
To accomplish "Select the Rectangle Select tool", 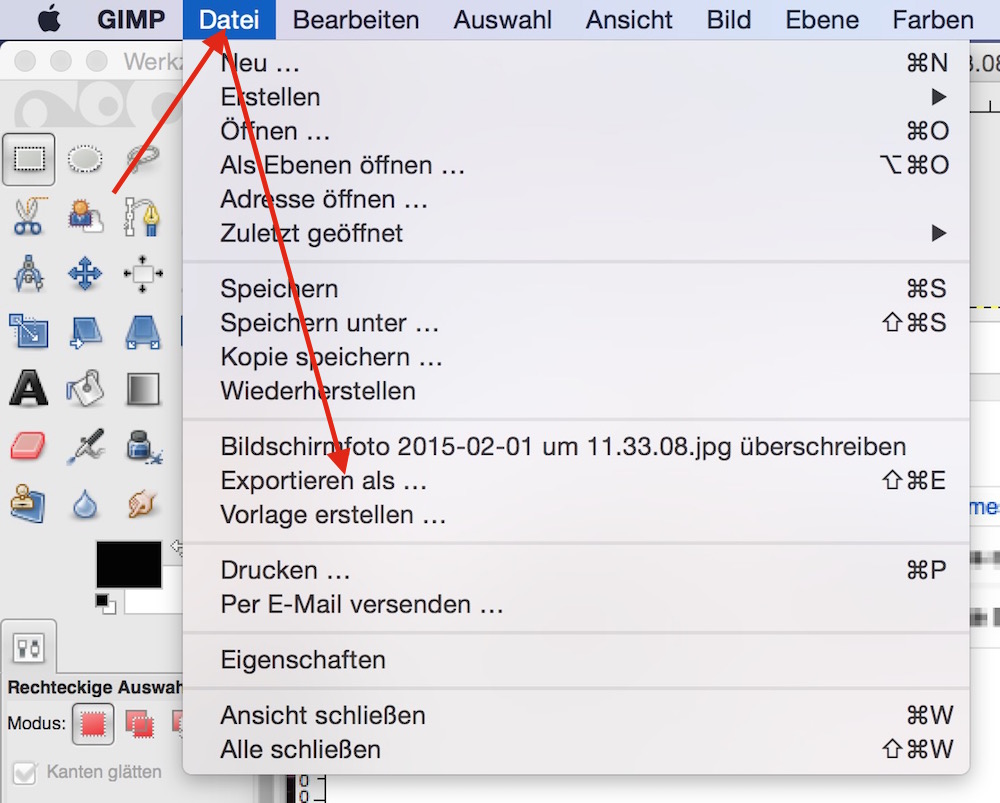I will [29, 159].
